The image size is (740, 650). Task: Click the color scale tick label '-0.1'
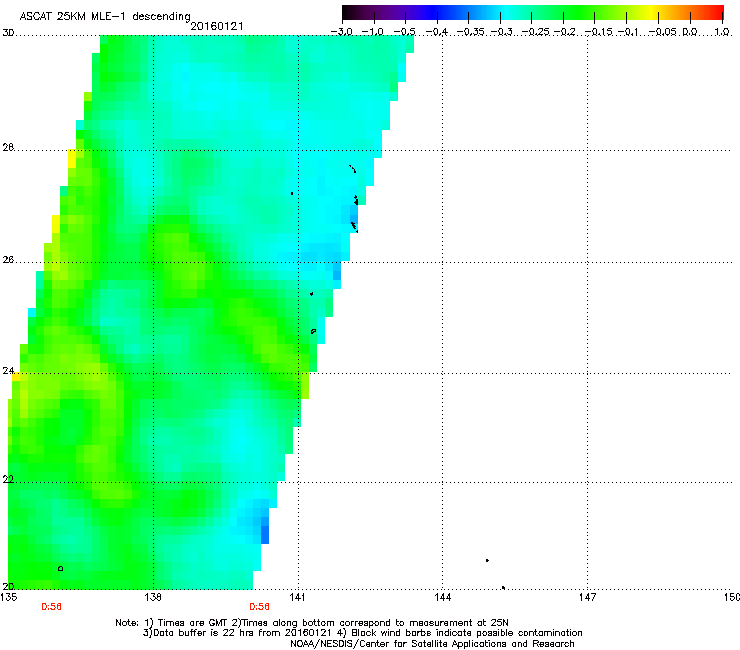[629, 32]
